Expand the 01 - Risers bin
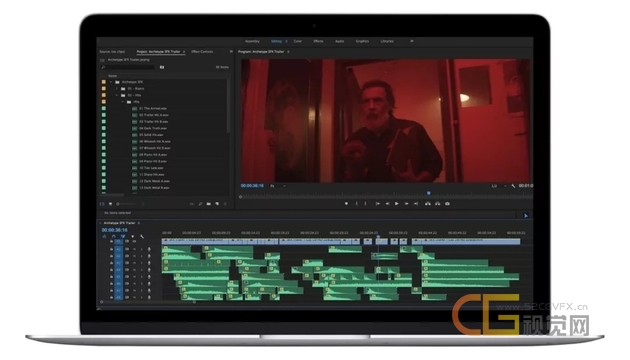 point(117,89)
